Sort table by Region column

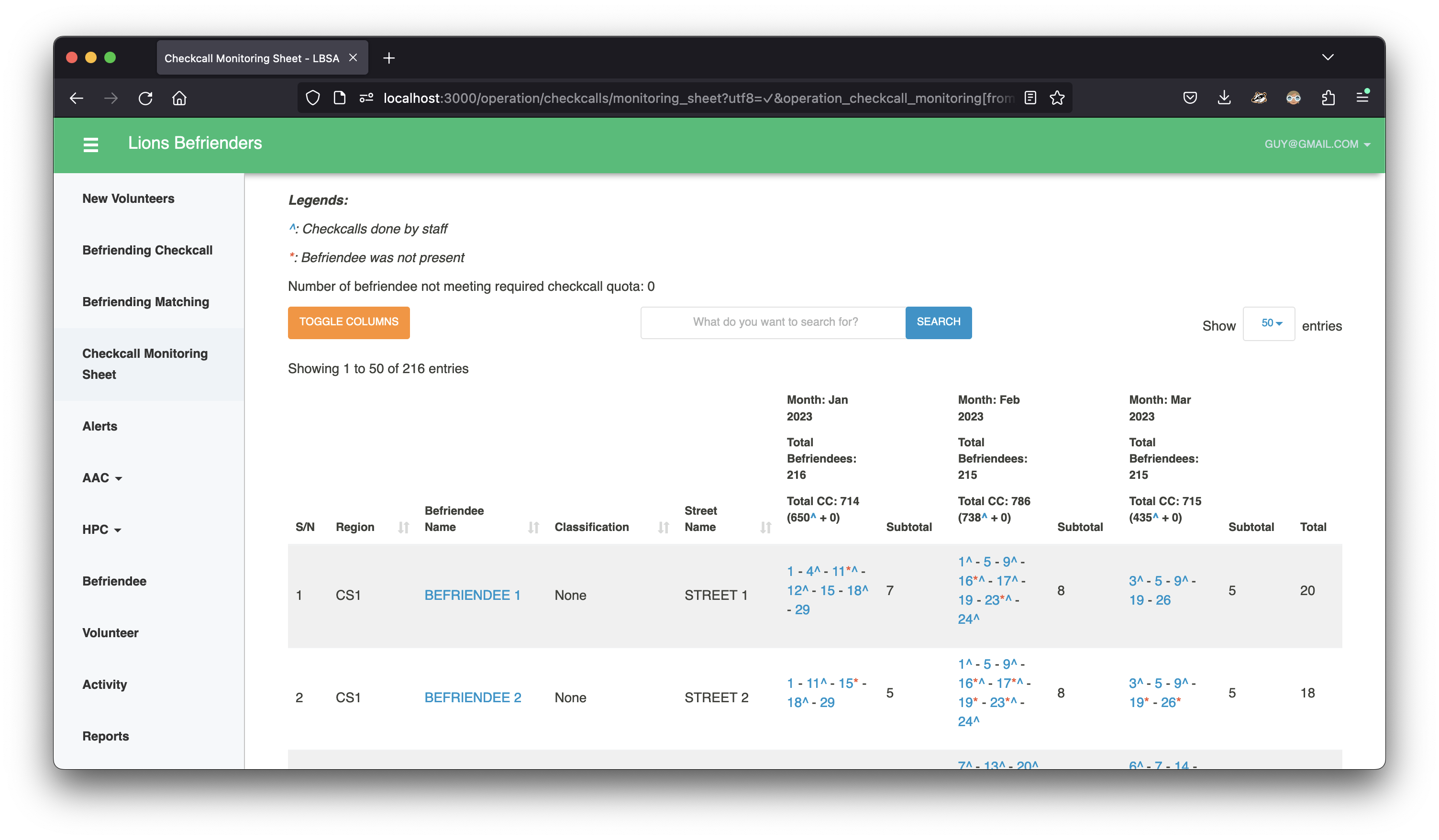pyautogui.click(x=404, y=528)
